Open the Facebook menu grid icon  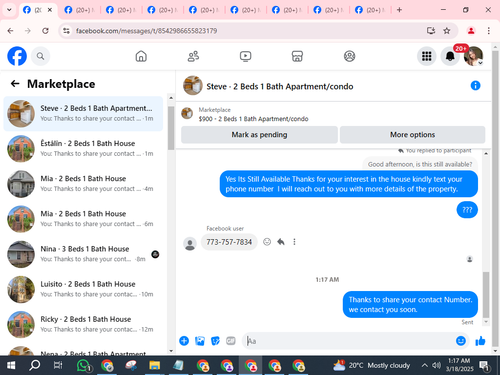coord(427,56)
